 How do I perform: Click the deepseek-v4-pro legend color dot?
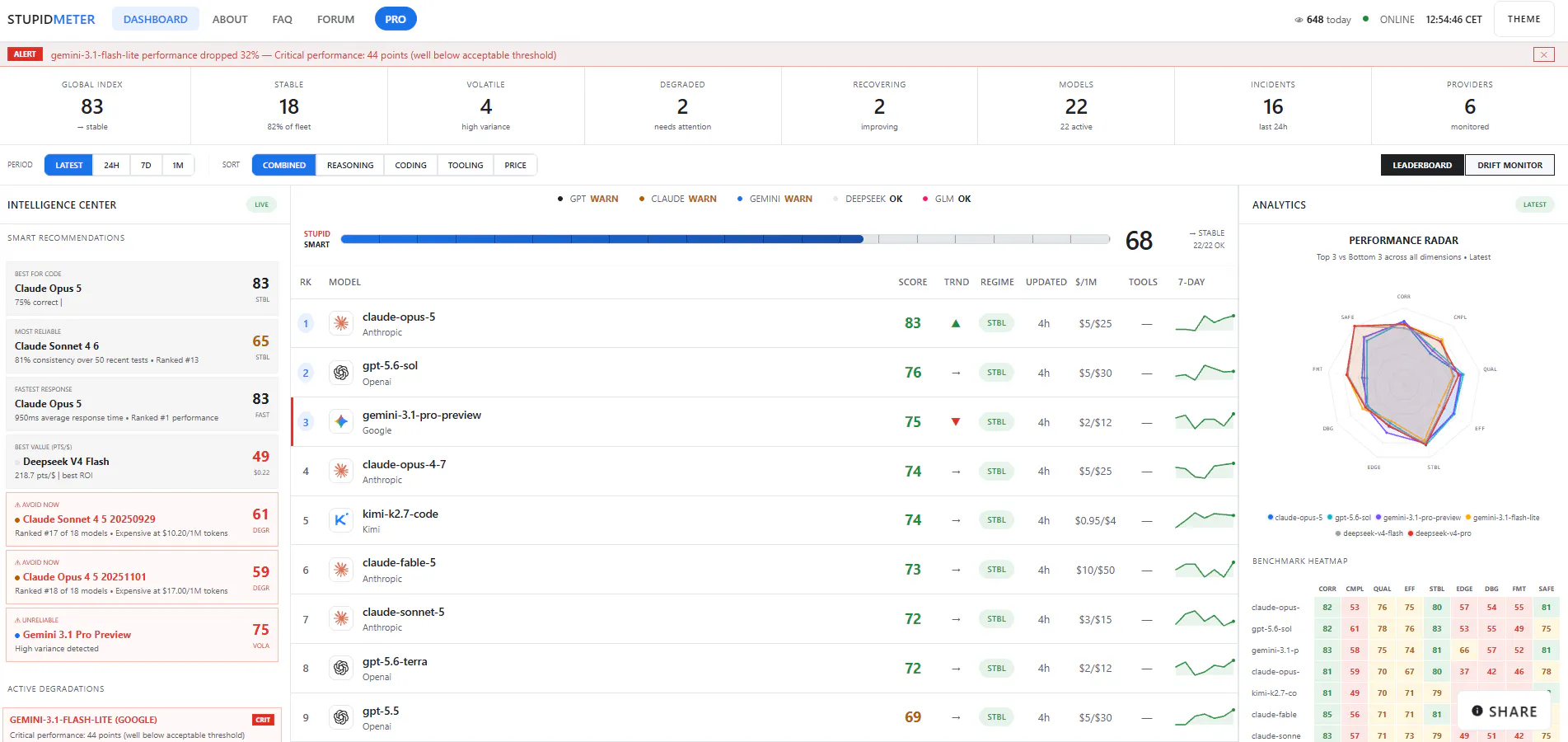point(1411,533)
